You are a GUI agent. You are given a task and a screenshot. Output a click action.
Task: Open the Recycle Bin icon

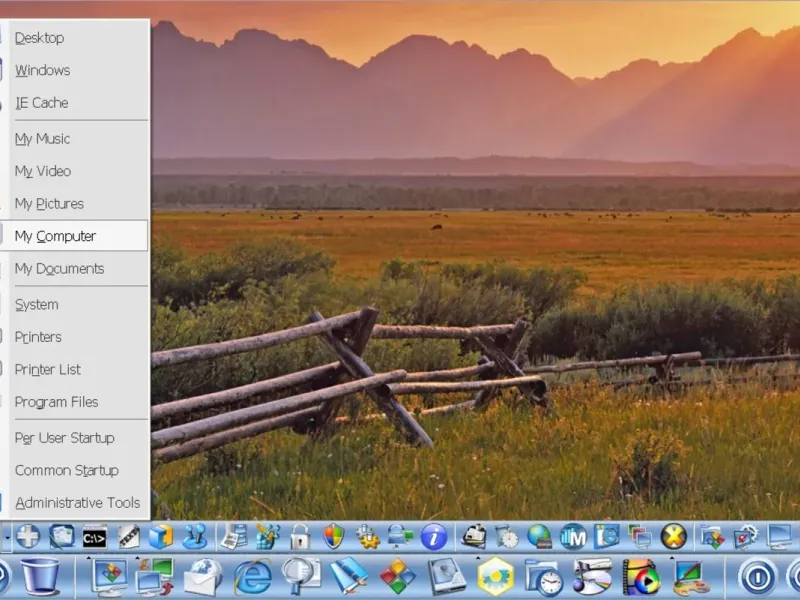pyautogui.click(x=40, y=577)
